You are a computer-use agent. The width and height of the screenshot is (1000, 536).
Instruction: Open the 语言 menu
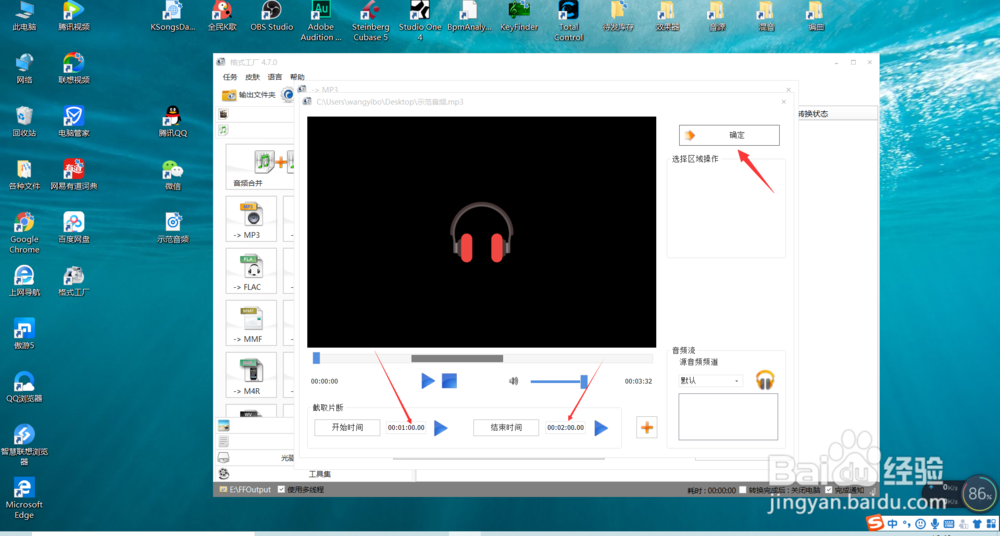click(x=275, y=77)
